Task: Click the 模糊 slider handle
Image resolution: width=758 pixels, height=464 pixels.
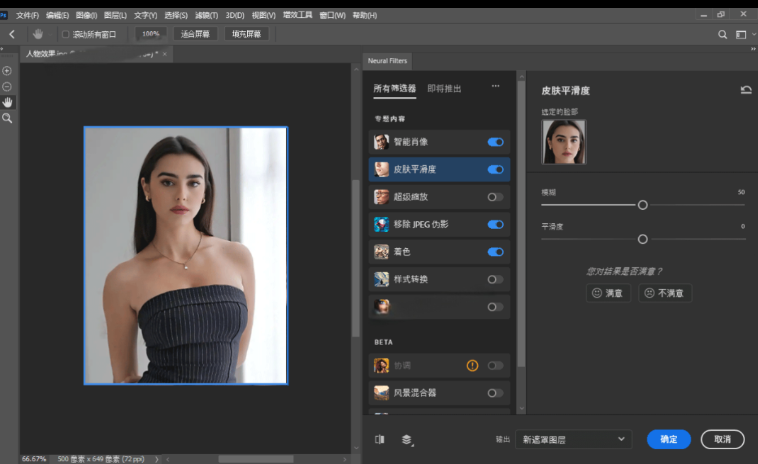Action: [x=643, y=205]
